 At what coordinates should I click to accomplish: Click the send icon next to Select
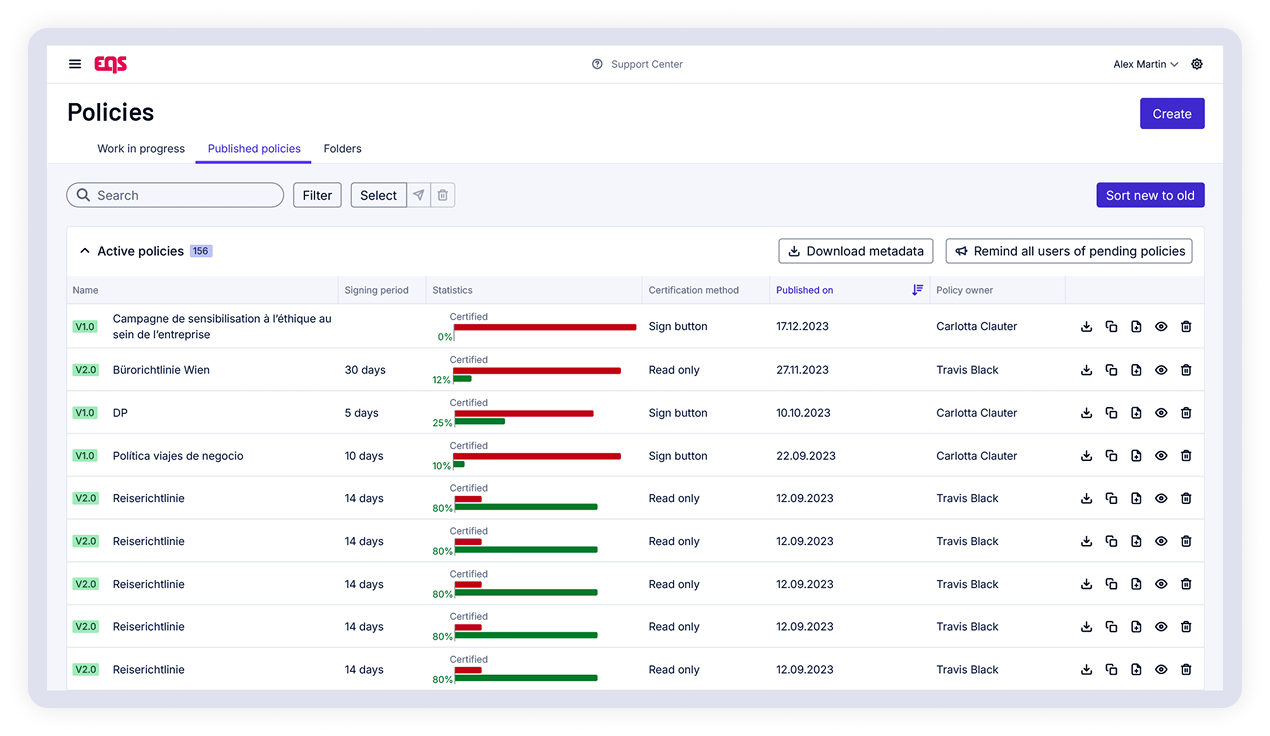419,196
